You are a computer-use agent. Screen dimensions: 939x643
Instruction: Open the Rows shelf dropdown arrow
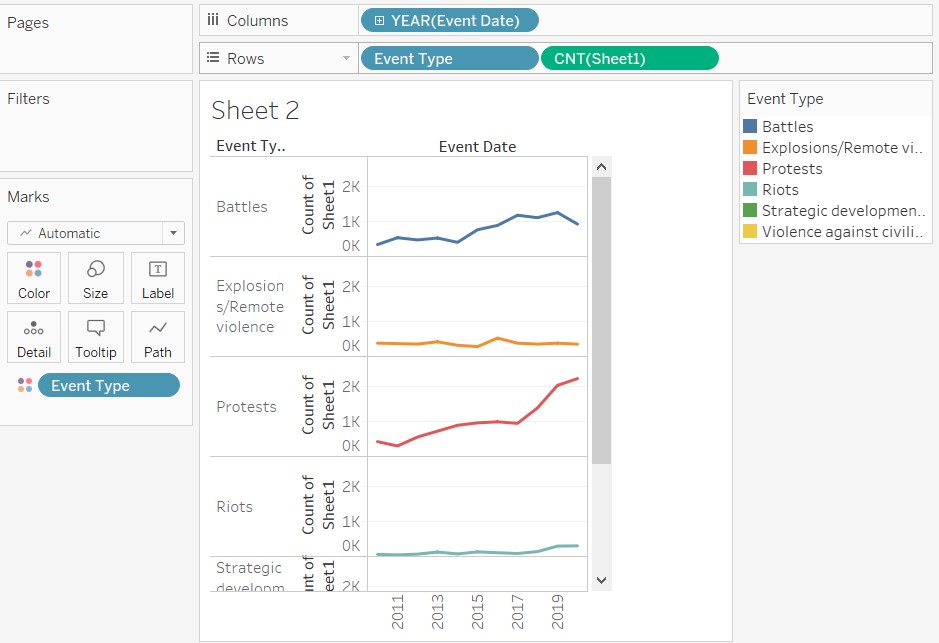(344, 58)
